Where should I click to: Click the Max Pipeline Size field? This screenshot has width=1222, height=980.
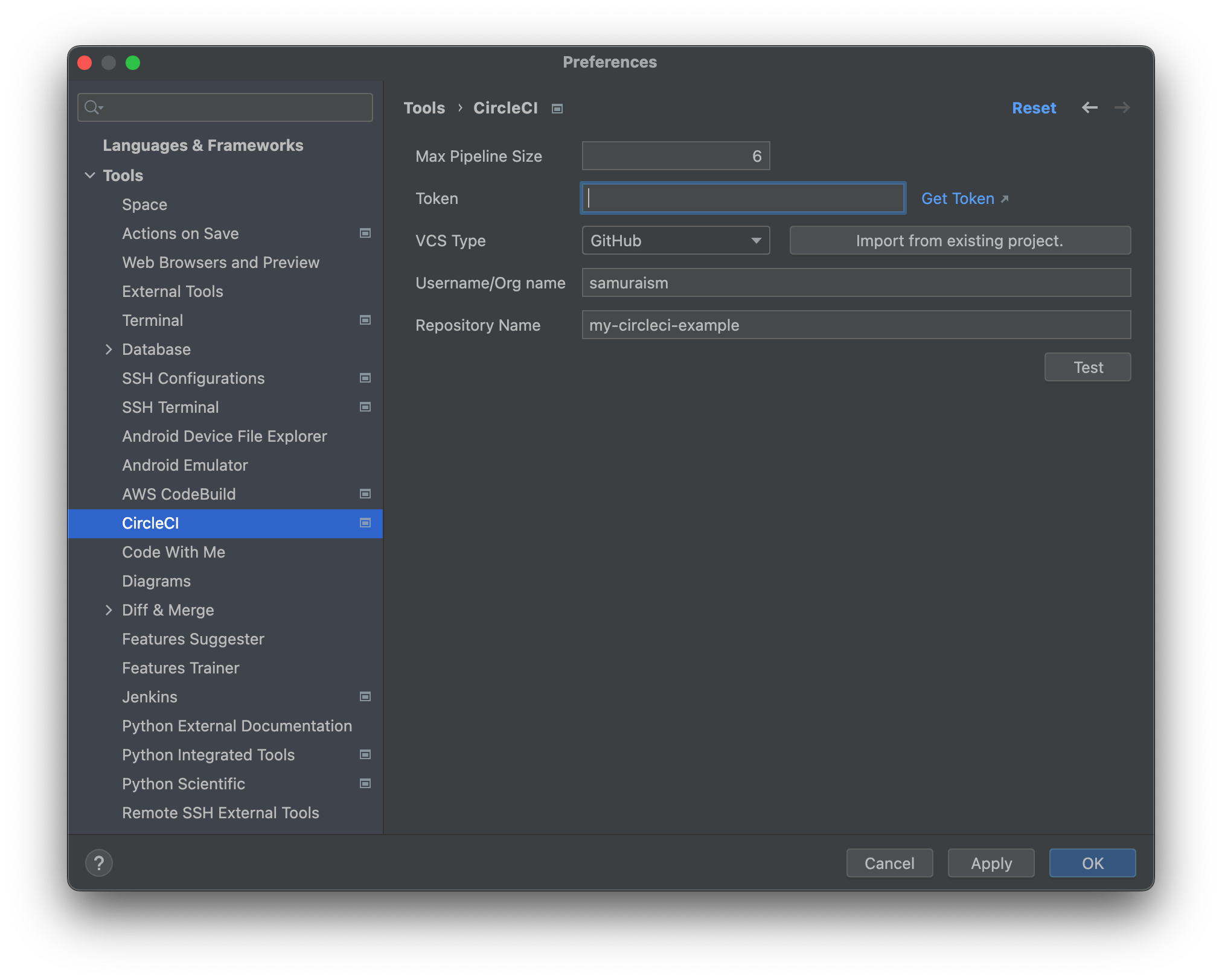click(676, 156)
